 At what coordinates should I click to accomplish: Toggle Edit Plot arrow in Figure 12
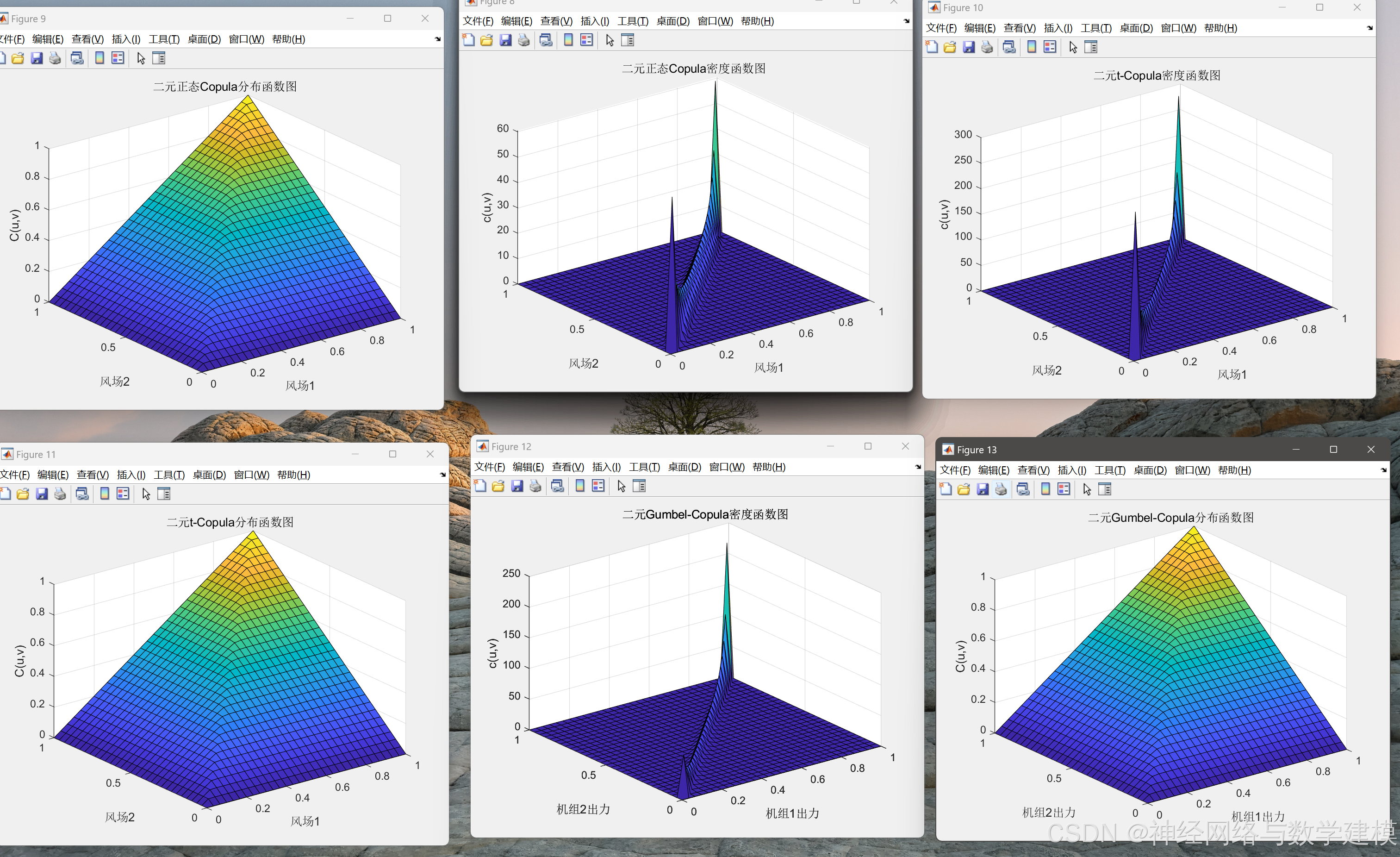tap(621, 486)
